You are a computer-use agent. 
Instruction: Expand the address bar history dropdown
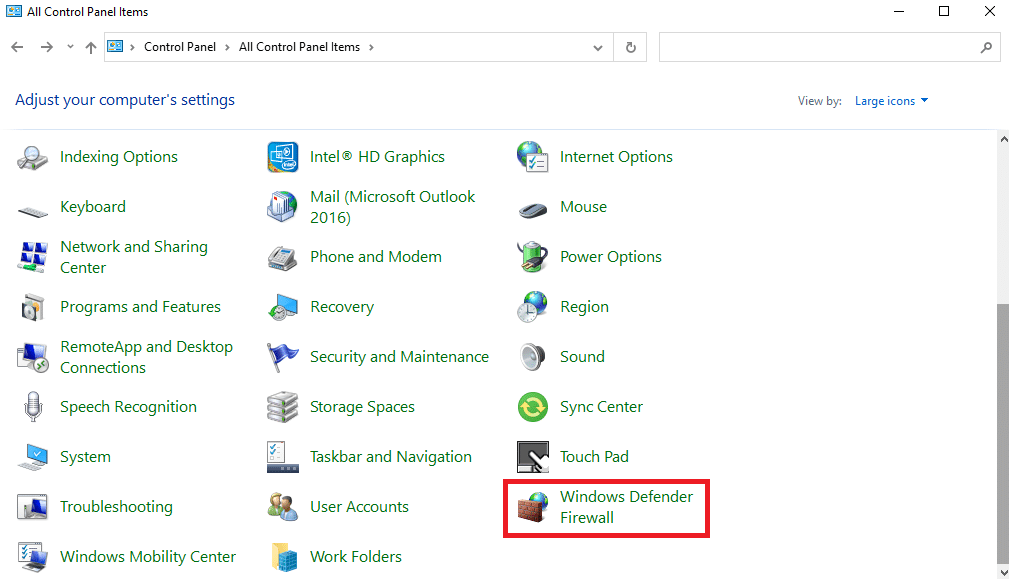(598, 48)
